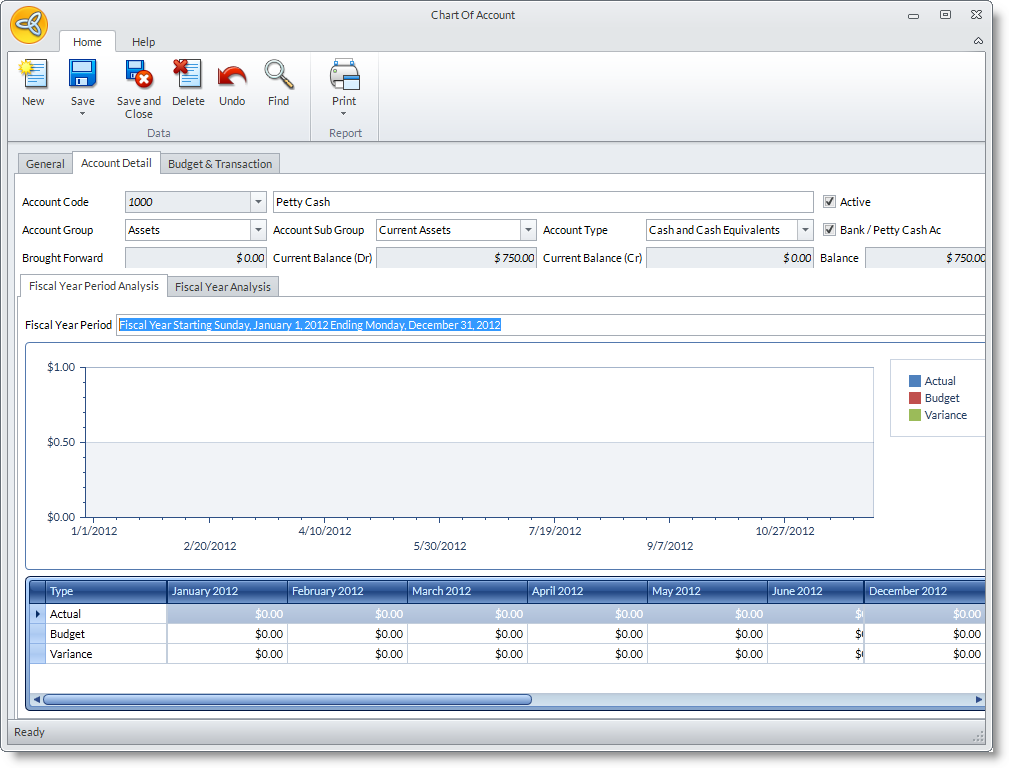Collapse the ribbon using the chevron icon

[977, 41]
